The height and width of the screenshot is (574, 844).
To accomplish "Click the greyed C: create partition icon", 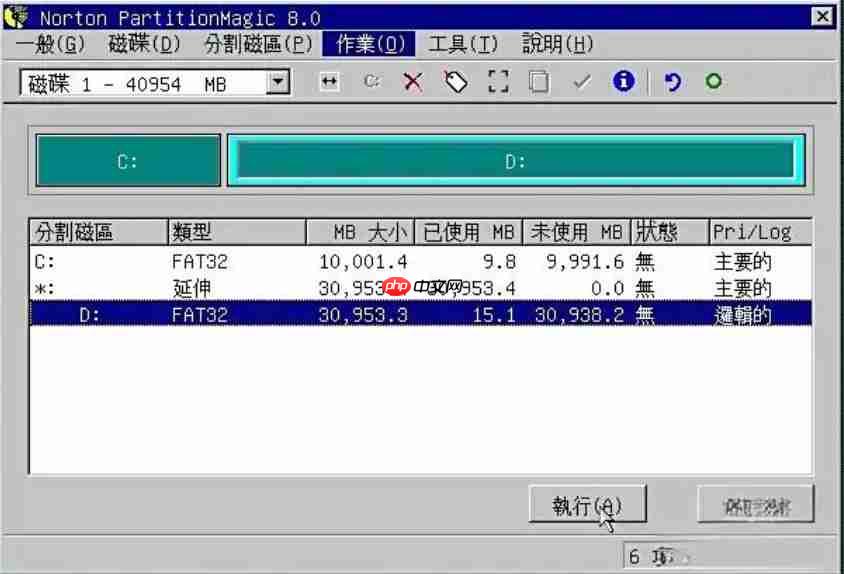I will click(x=371, y=81).
